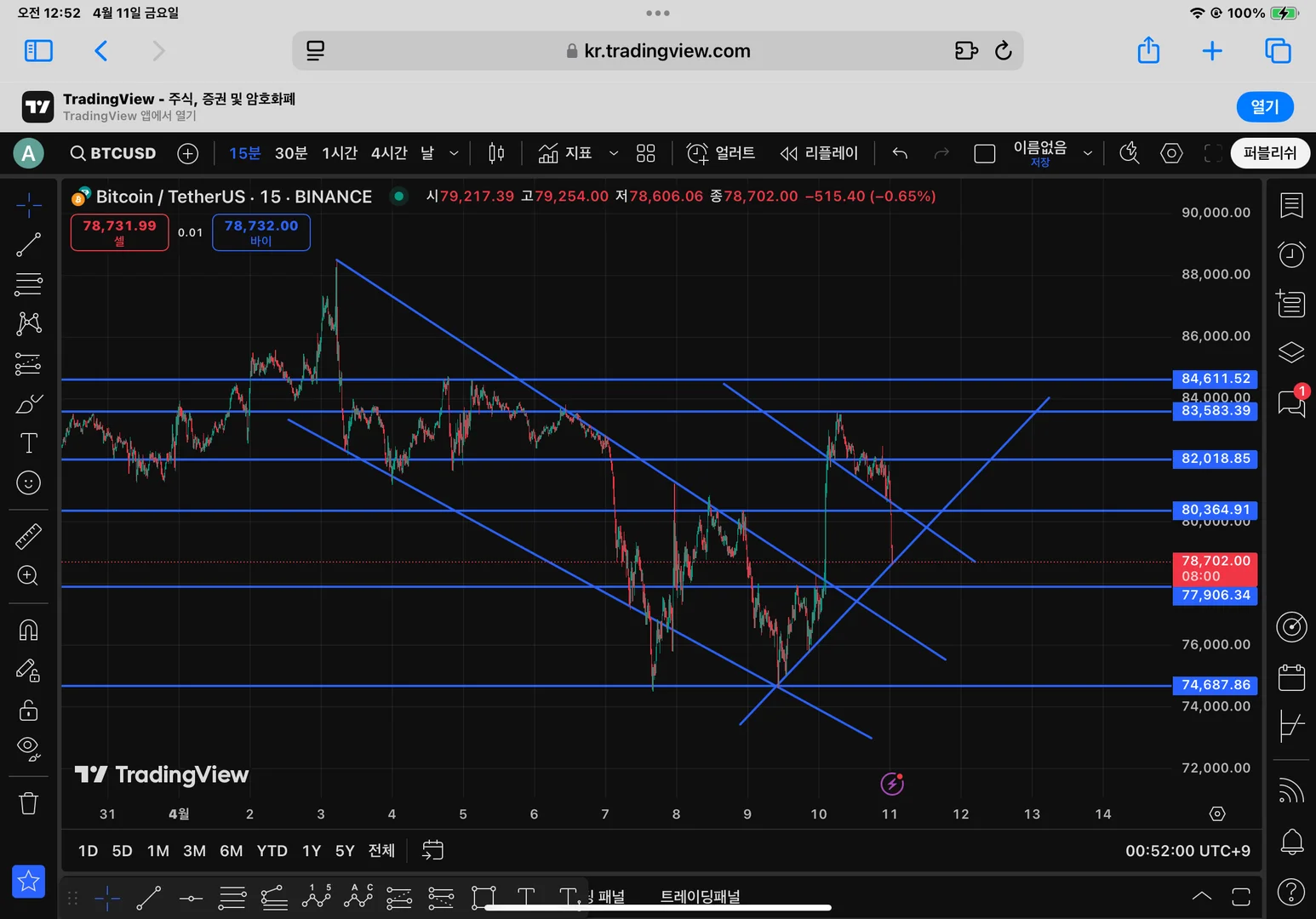Click the 84,611.52 price line label
Image resolution: width=1316 pixels, height=919 pixels.
pyautogui.click(x=1216, y=379)
